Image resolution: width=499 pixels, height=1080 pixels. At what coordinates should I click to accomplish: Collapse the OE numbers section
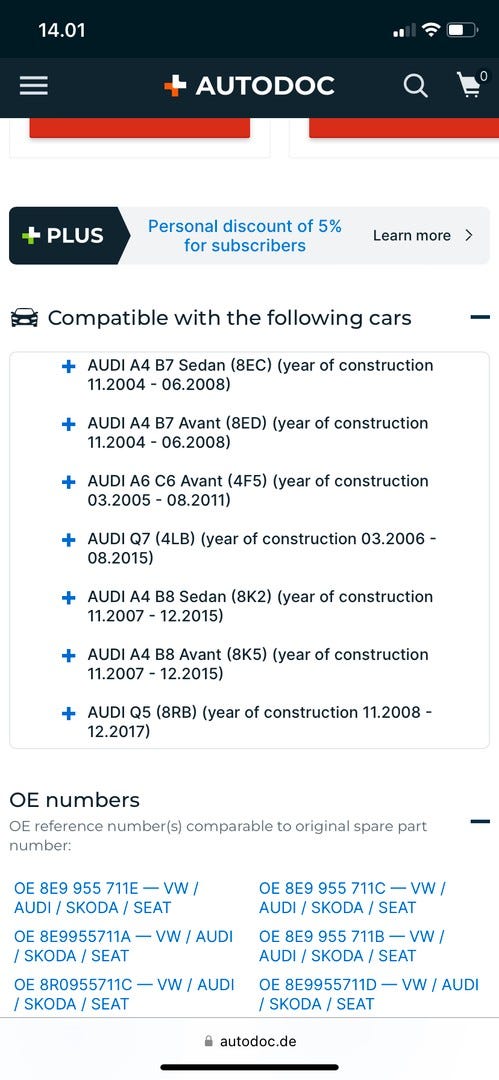(x=480, y=821)
